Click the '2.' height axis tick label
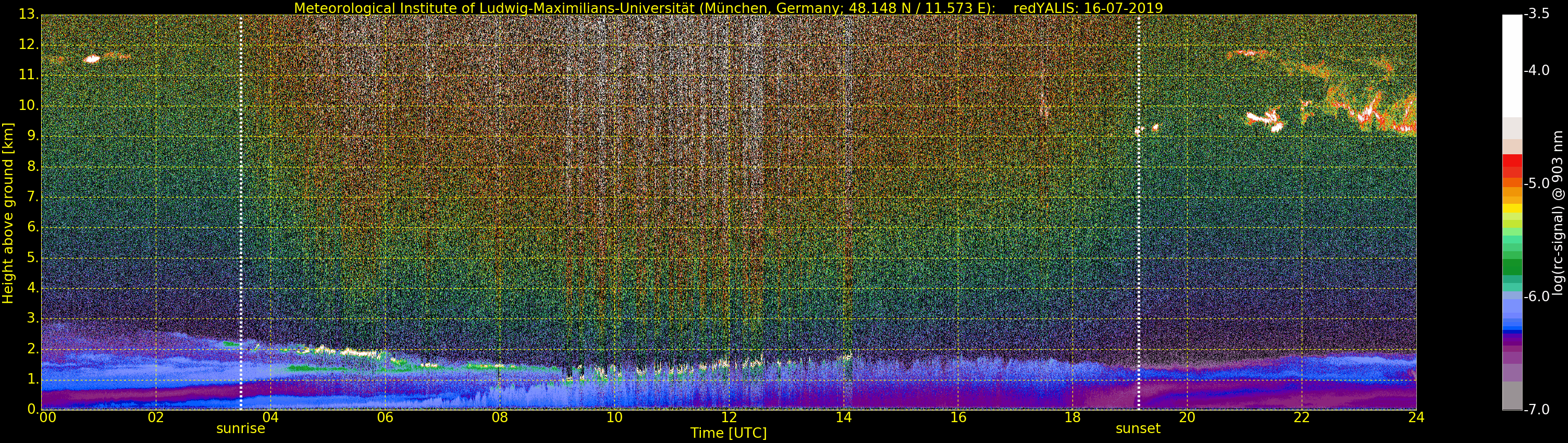This screenshot has height=443, width=1568. [32, 349]
